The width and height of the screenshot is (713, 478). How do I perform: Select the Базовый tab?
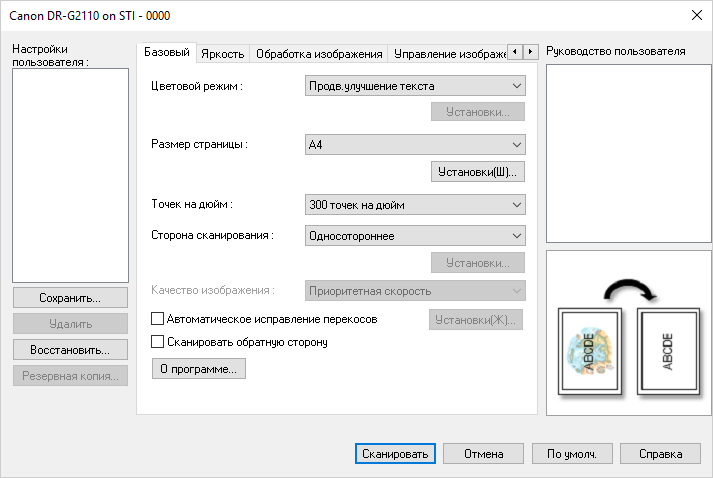167,52
